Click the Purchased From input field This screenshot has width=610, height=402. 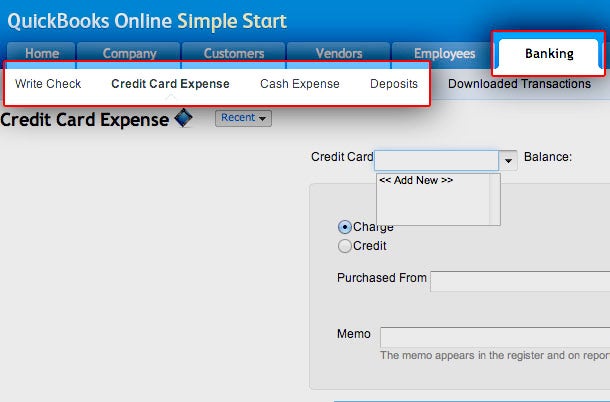click(520, 281)
